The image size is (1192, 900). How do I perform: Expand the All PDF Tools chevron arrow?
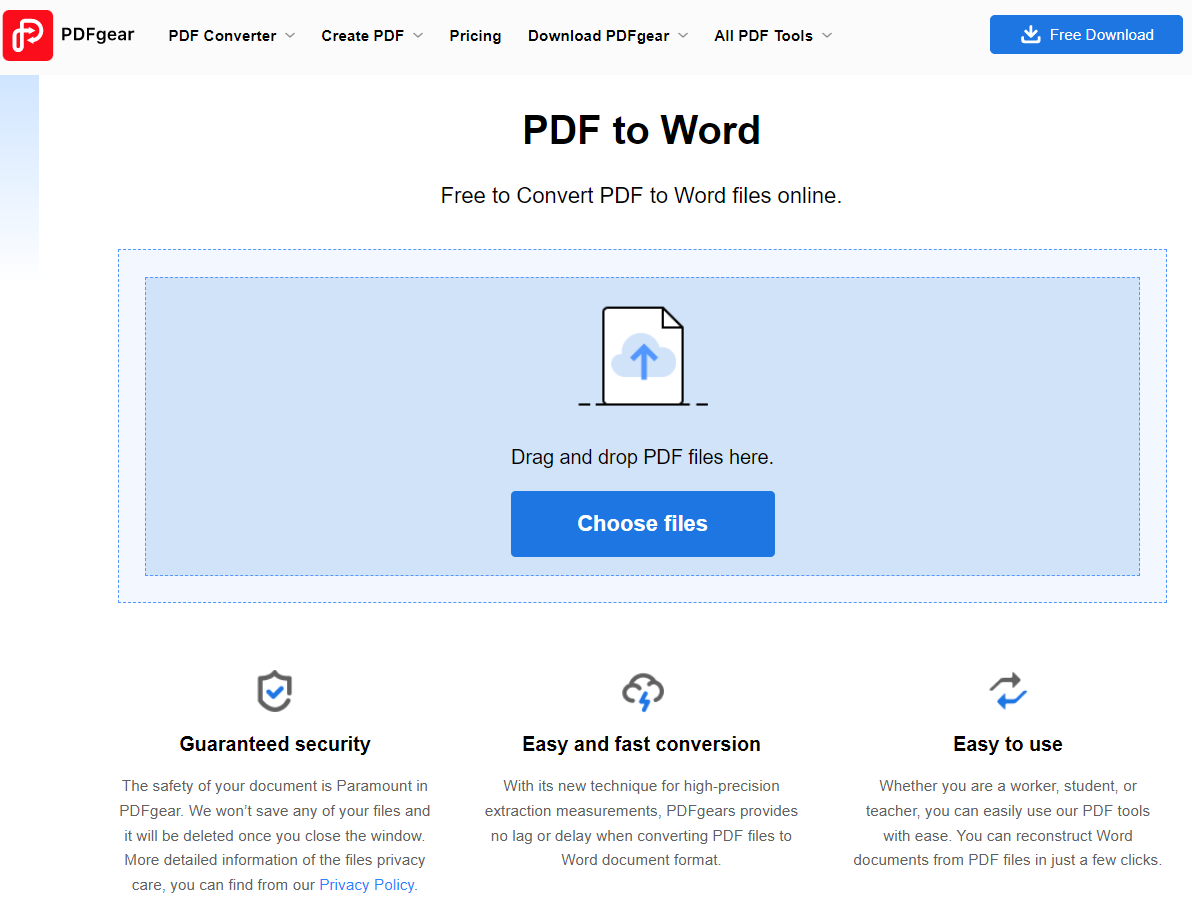[x=827, y=36]
